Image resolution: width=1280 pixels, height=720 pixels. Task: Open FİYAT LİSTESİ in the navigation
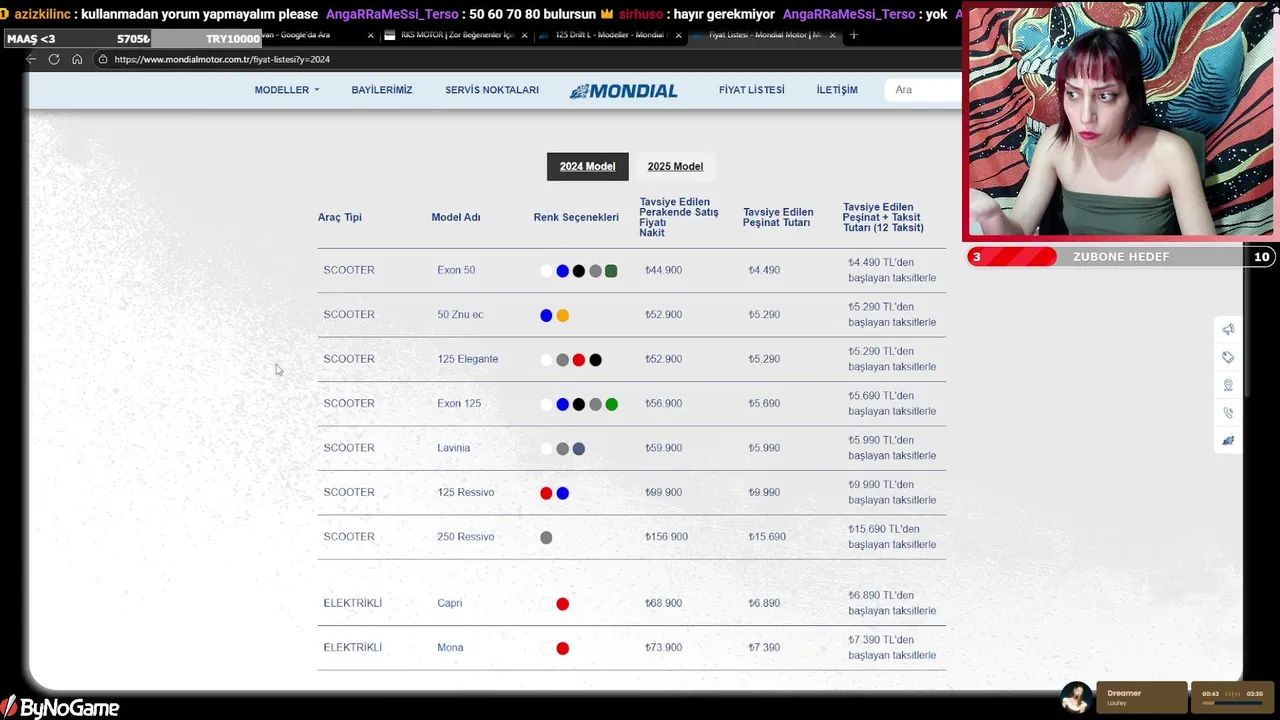pyautogui.click(x=752, y=90)
